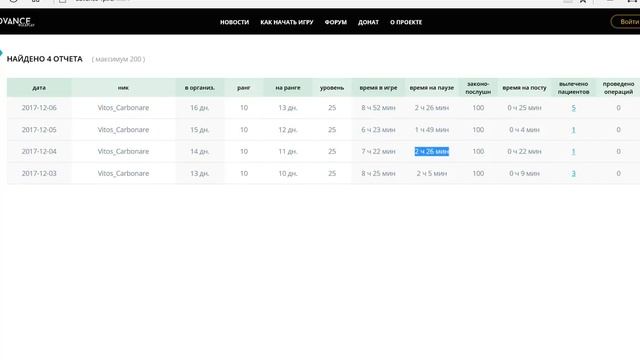The height and width of the screenshot is (360, 640).
Task: Open О ПРОЕКТЕ page
Action: pyautogui.click(x=406, y=22)
